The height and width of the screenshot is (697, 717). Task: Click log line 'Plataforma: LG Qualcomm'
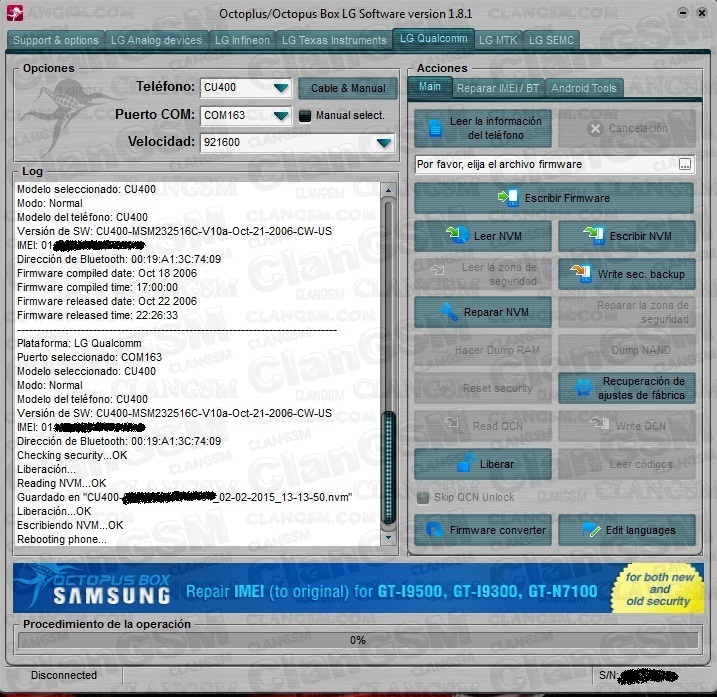point(79,343)
